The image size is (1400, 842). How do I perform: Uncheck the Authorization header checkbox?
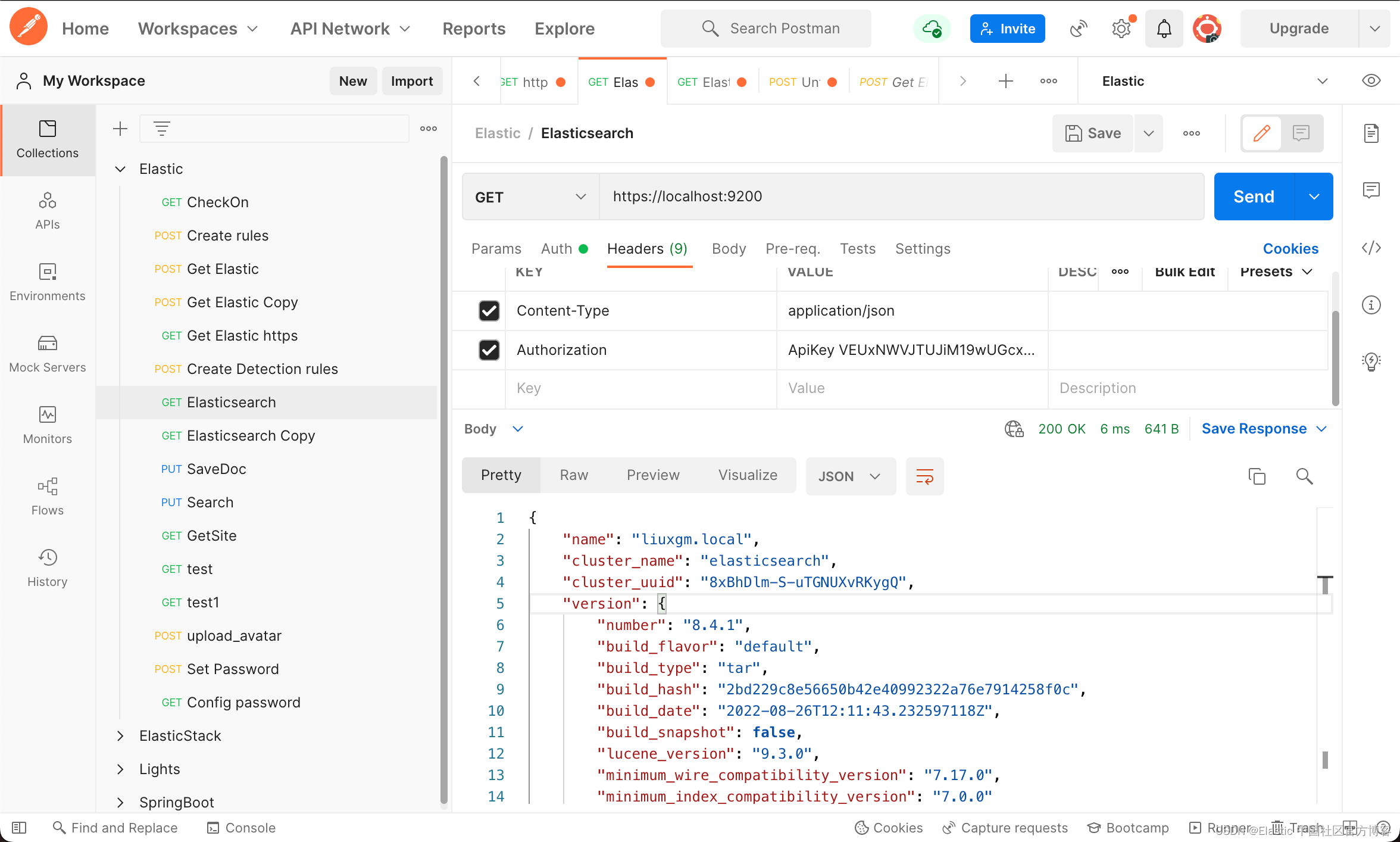coord(489,350)
